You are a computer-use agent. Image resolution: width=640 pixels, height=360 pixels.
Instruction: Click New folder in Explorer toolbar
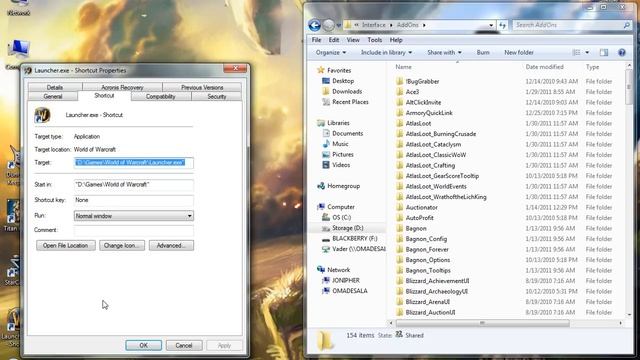[519, 52]
